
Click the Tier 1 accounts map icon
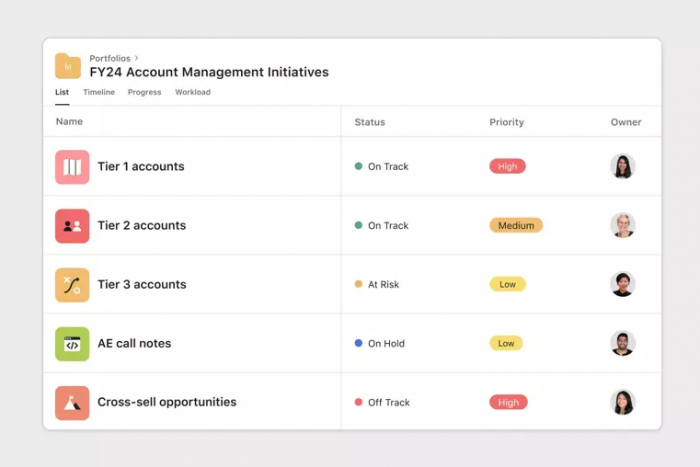pyautogui.click(x=72, y=167)
